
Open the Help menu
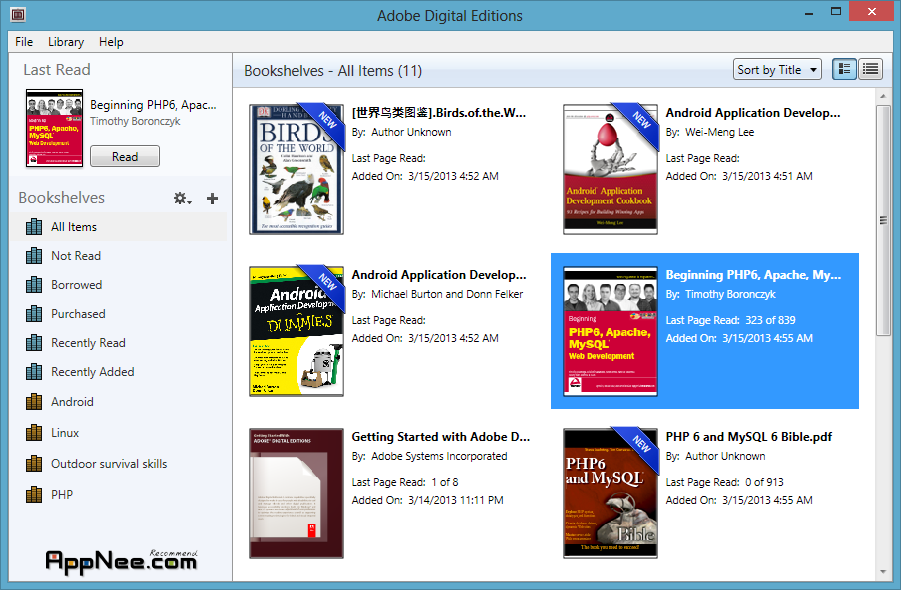[x=111, y=42]
